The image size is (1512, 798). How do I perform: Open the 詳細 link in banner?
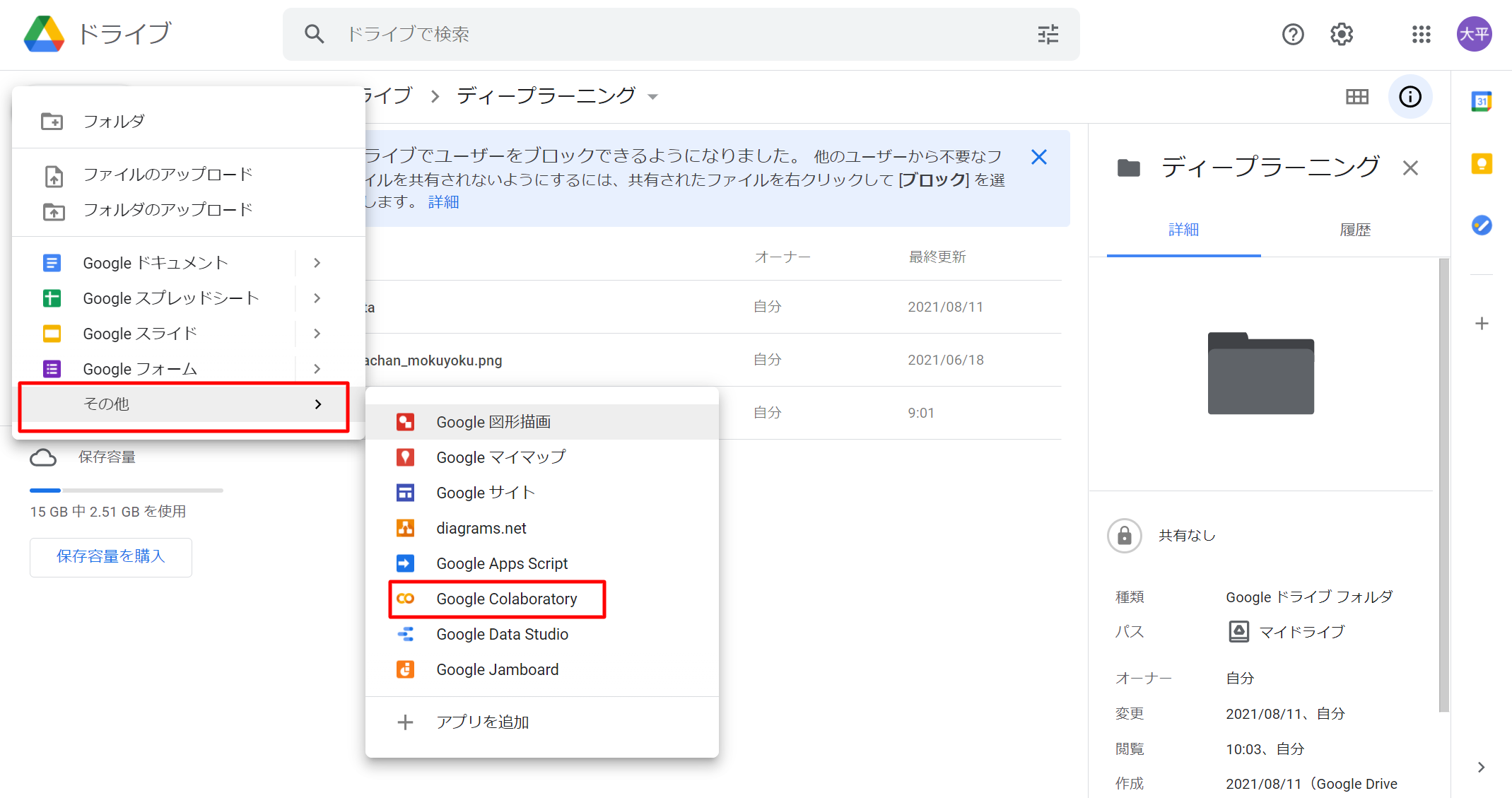point(443,202)
